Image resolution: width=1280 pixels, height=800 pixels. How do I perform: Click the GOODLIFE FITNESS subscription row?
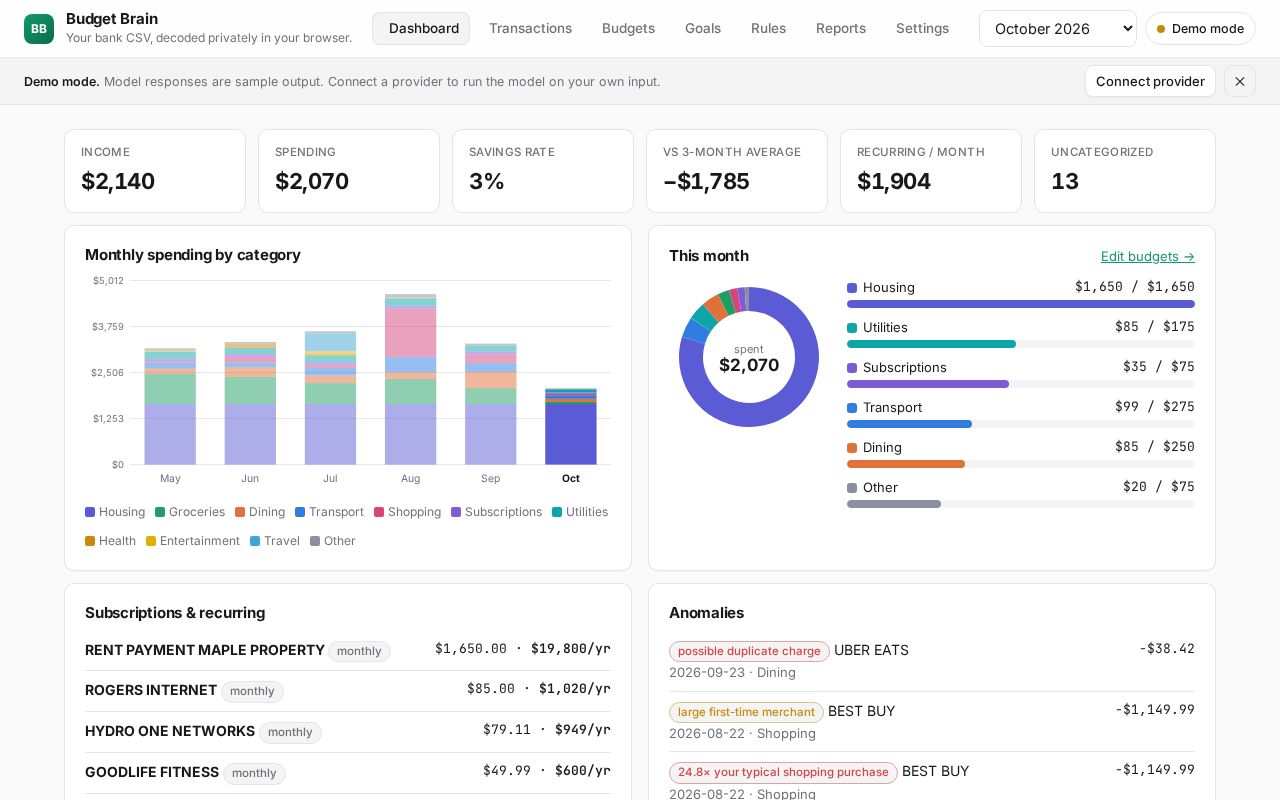click(x=348, y=773)
